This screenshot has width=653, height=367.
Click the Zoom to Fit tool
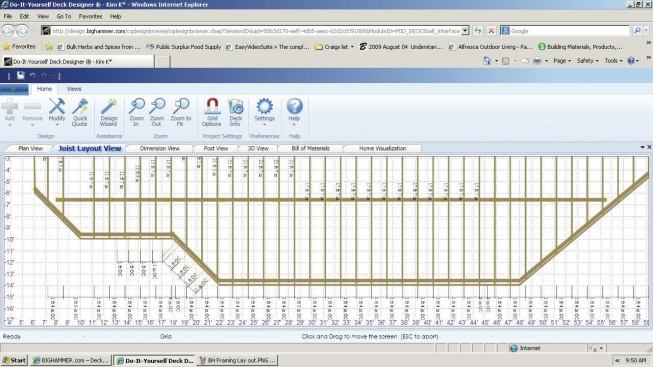click(181, 112)
